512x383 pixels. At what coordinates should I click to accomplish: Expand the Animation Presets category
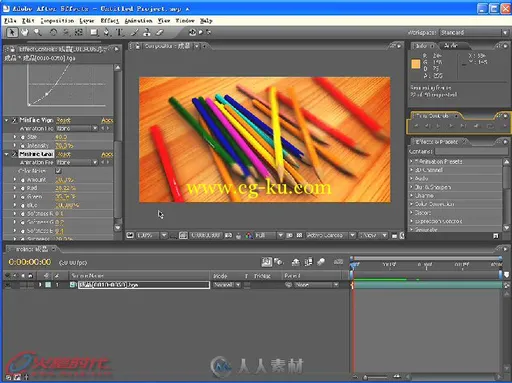click(x=411, y=161)
